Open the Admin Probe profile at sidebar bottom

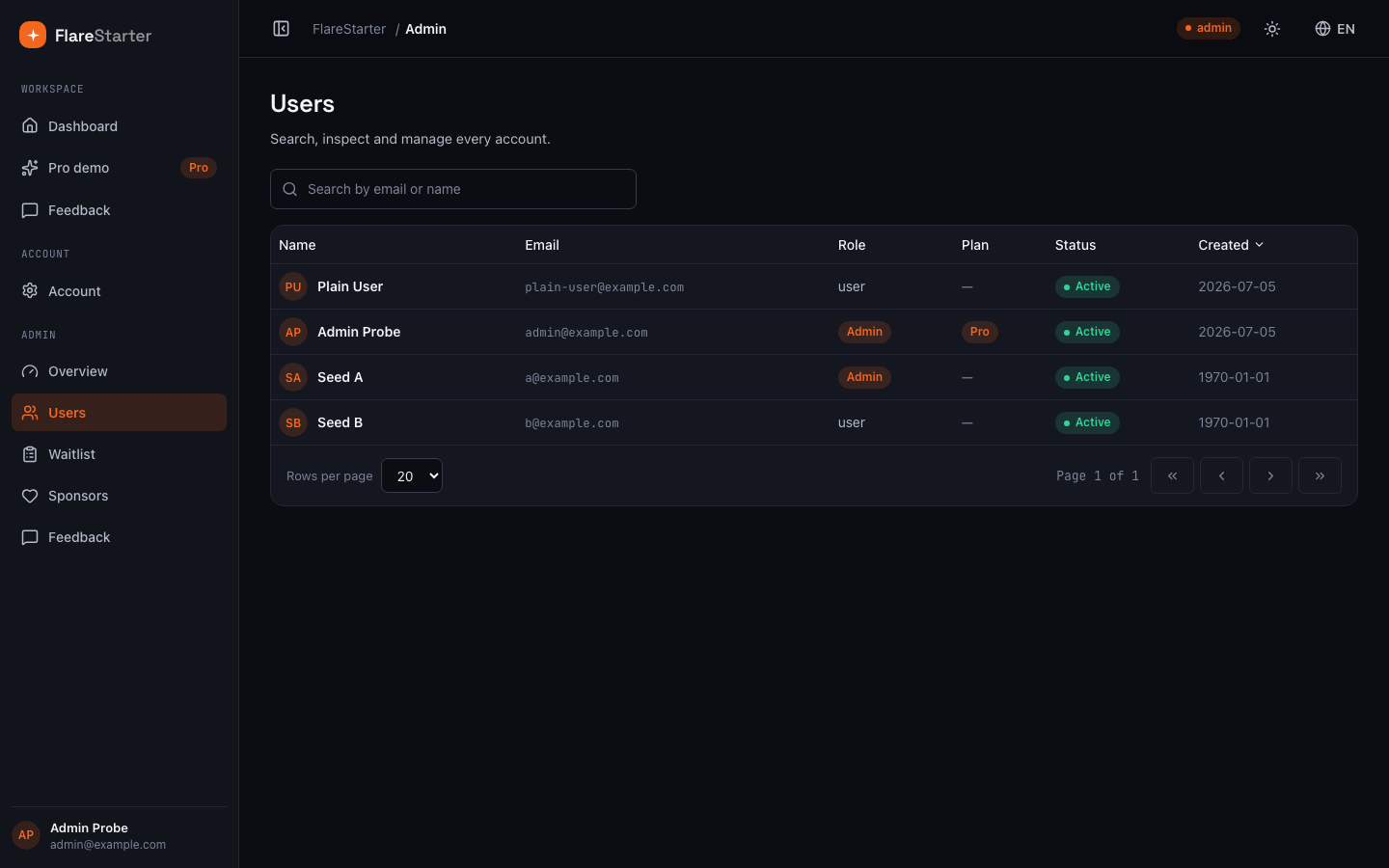pyautogui.click(x=119, y=835)
